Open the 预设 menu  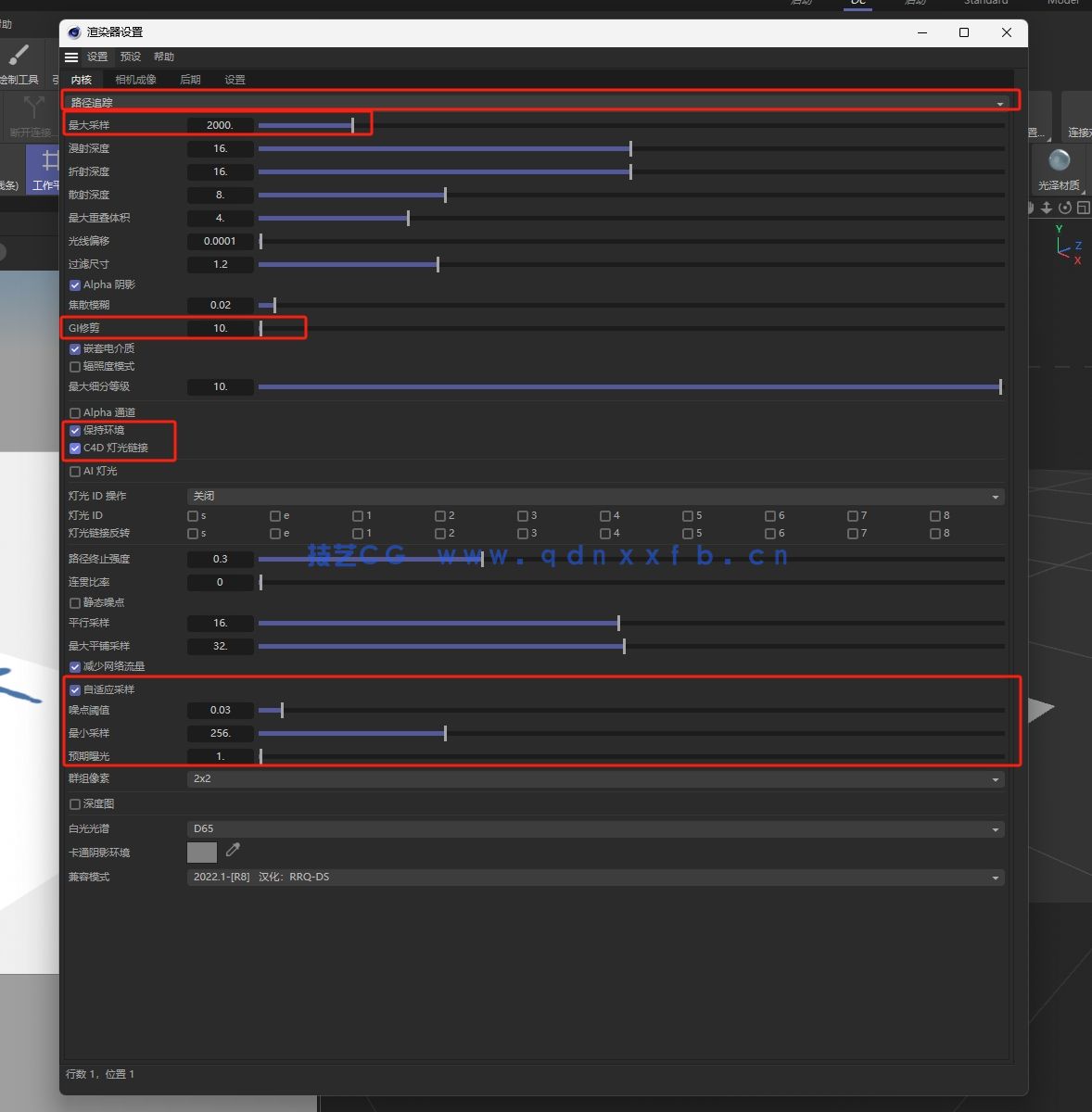pyautogui.click(x=131, y=57)
